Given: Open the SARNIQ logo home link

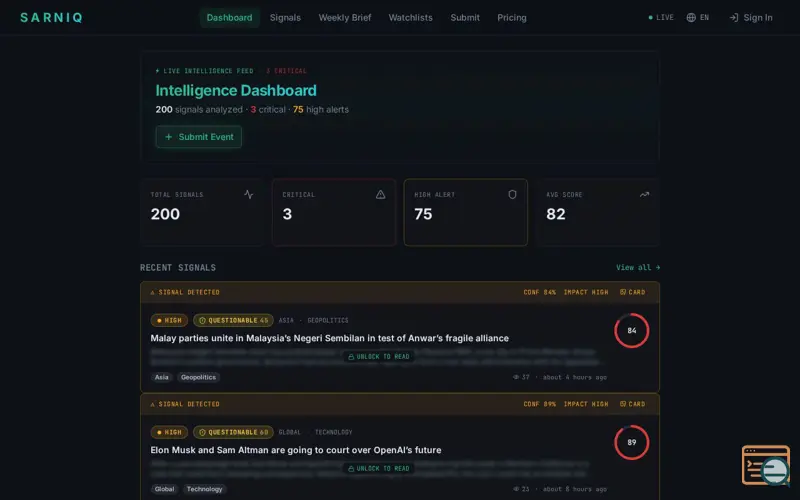Looking at the screenshot, I should click(52, 17).
